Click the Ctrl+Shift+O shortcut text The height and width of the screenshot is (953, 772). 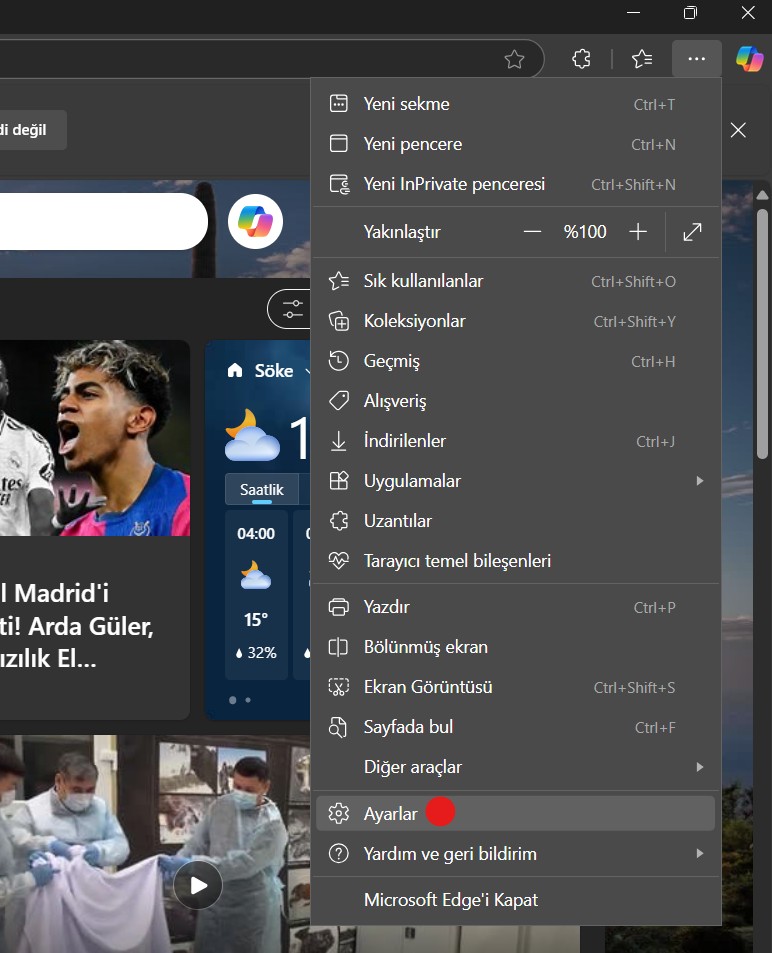pyautogui.click(x=633, y=281)
